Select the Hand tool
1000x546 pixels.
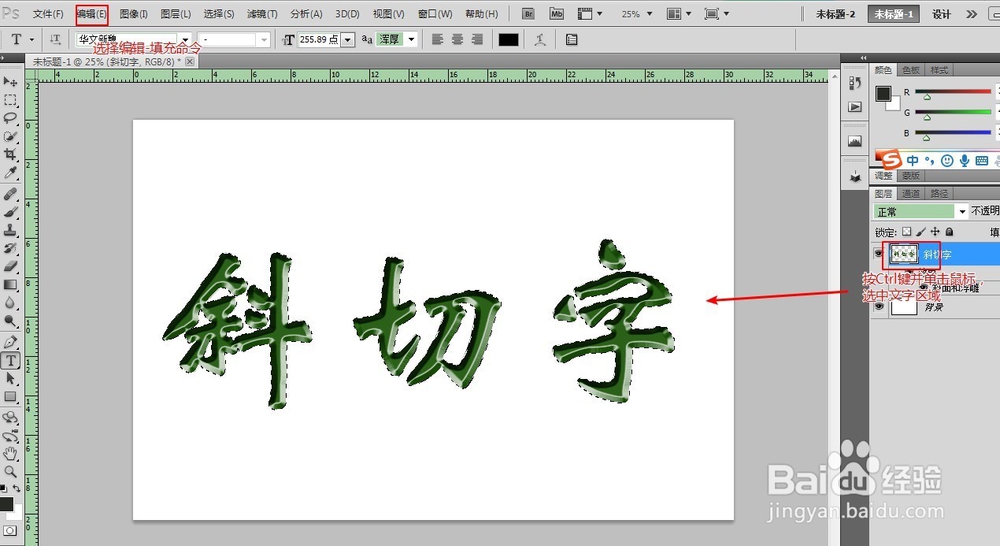(10, 454)
